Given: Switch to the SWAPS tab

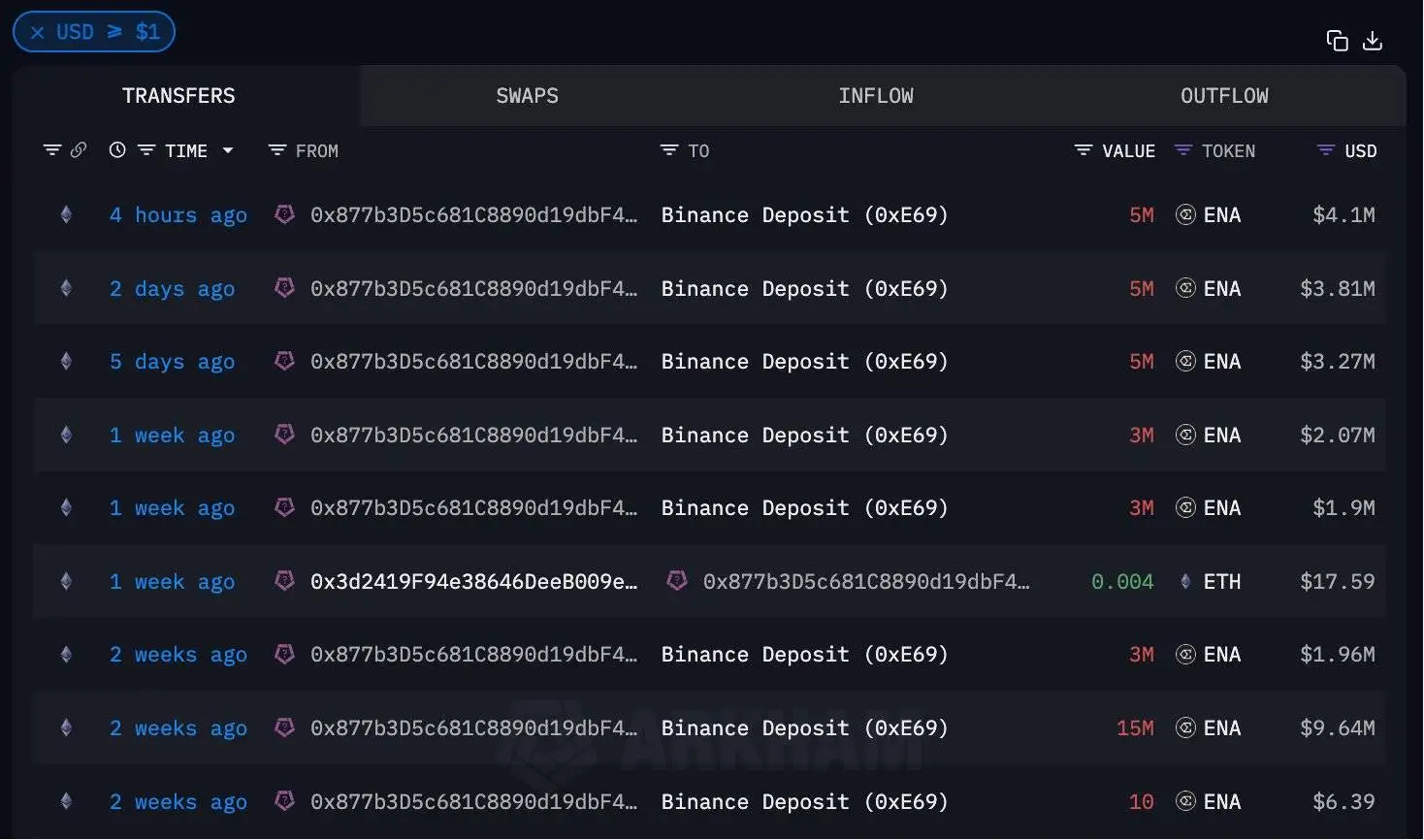Looking at the screenshot, I should (527, 95).
